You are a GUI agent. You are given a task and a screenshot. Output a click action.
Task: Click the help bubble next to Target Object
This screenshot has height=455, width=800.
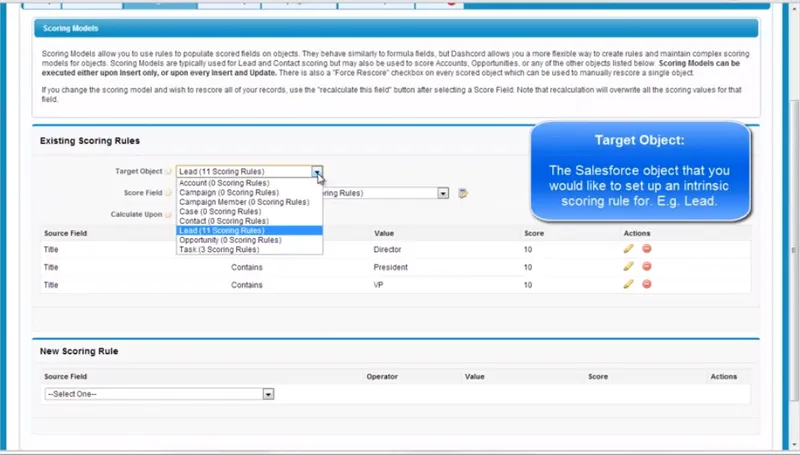[x=168, y=171]
